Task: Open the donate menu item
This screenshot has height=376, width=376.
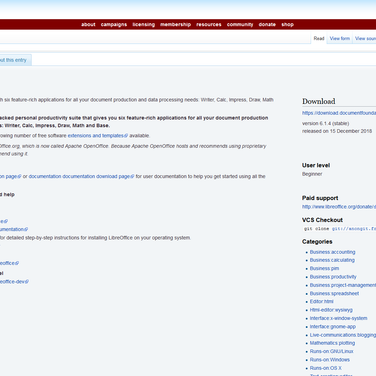Action: 267,24
